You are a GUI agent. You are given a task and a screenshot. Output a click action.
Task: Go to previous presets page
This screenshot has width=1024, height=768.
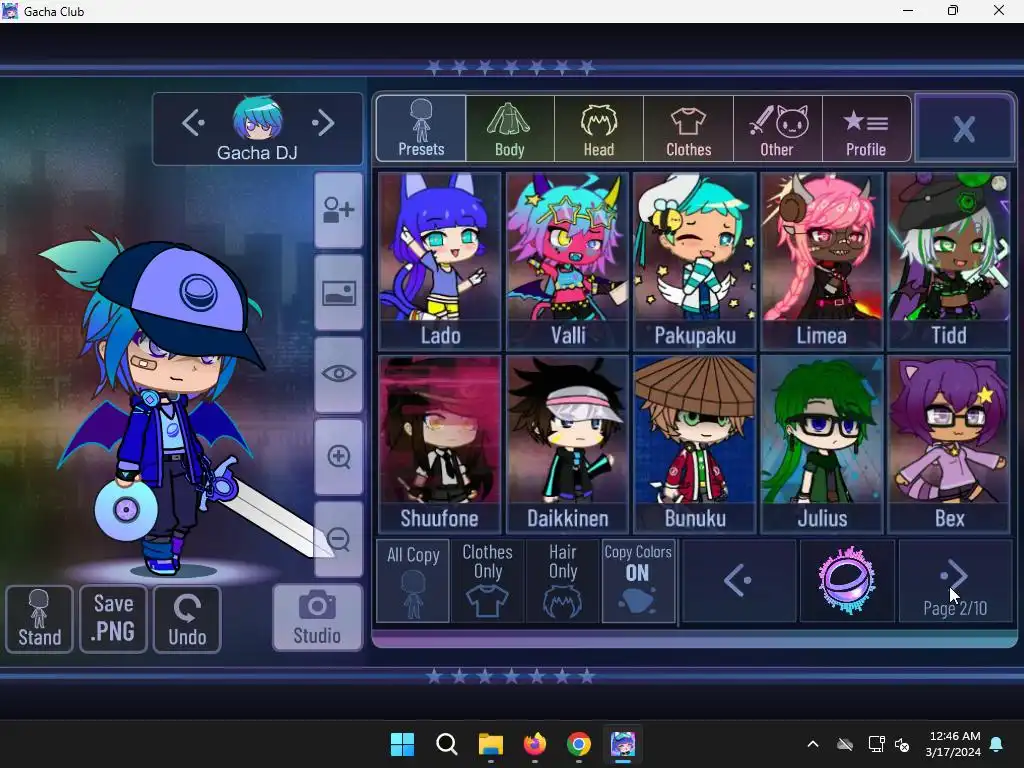pyautogui.click(x=739, y=580)
